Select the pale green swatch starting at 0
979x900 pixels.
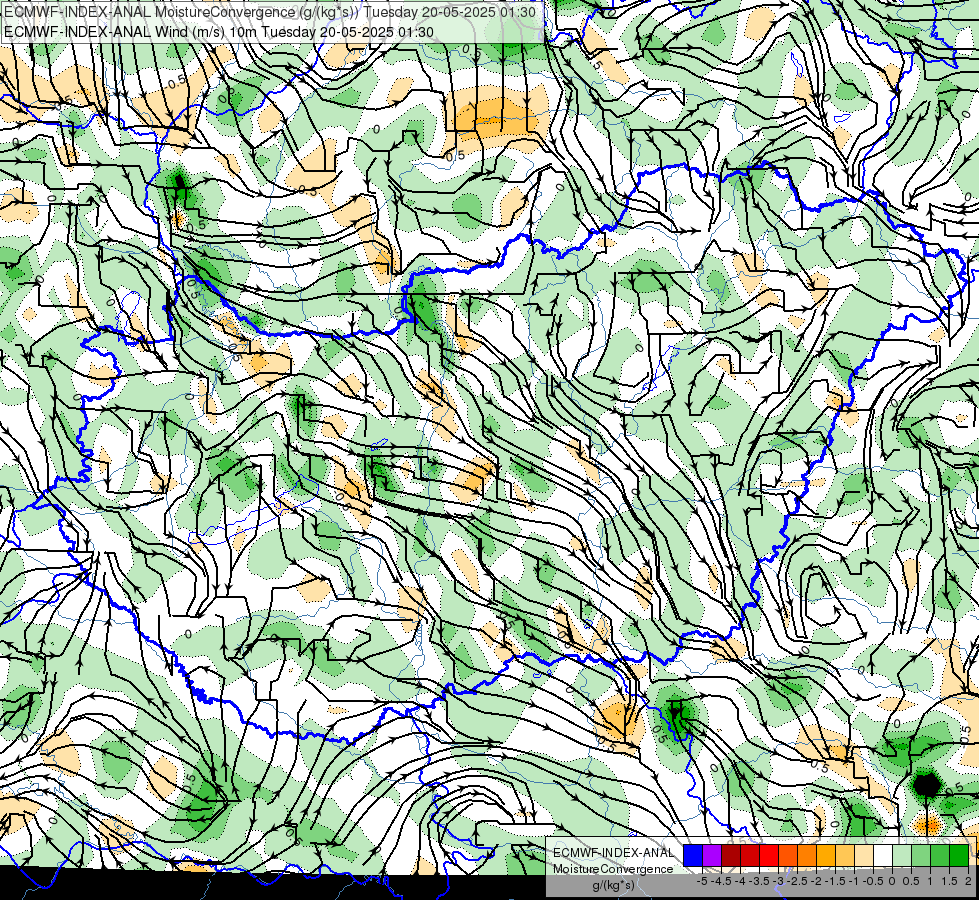pos(902,855)
